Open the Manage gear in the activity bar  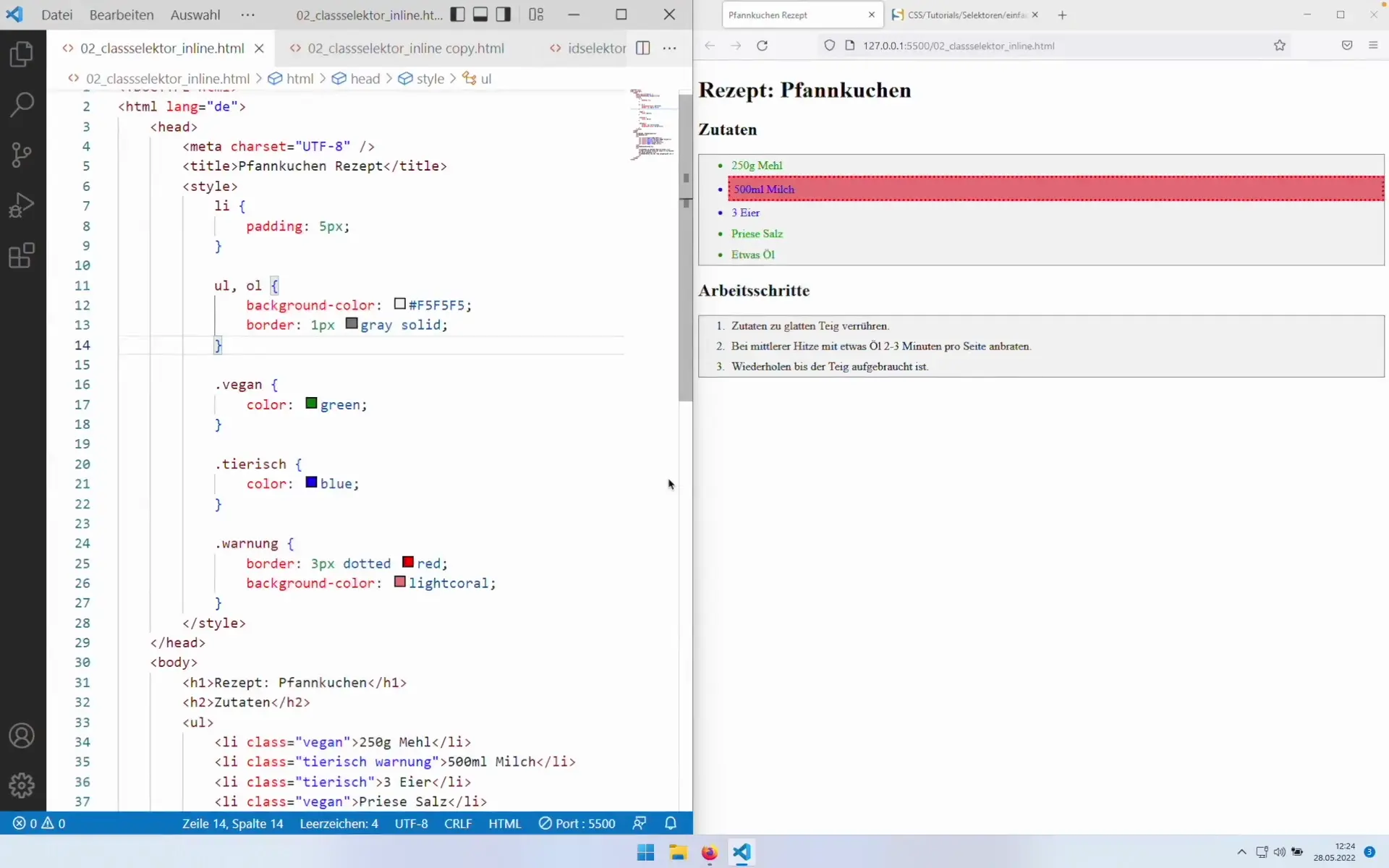22,785
